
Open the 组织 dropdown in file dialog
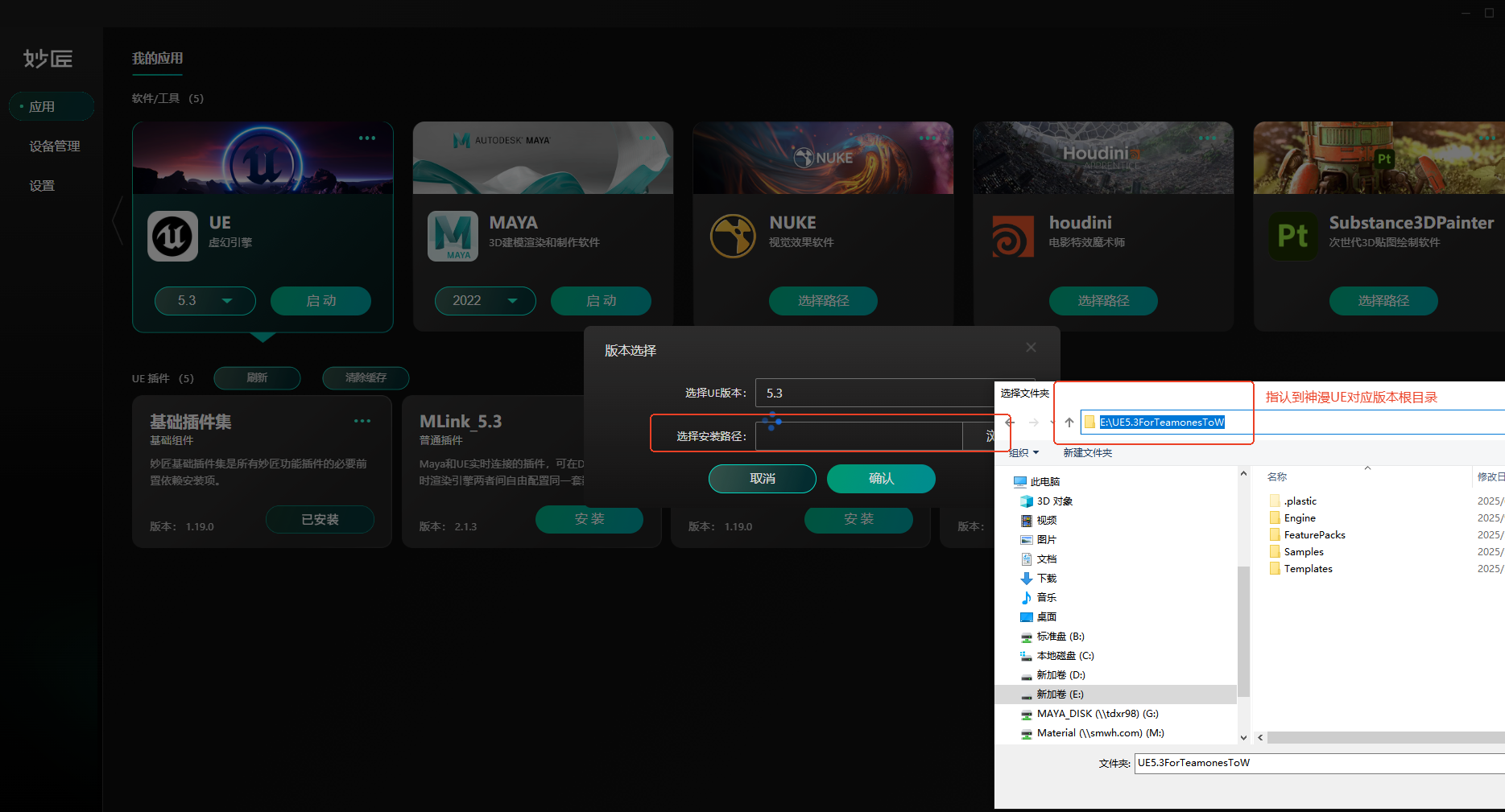pos(1023,453)
